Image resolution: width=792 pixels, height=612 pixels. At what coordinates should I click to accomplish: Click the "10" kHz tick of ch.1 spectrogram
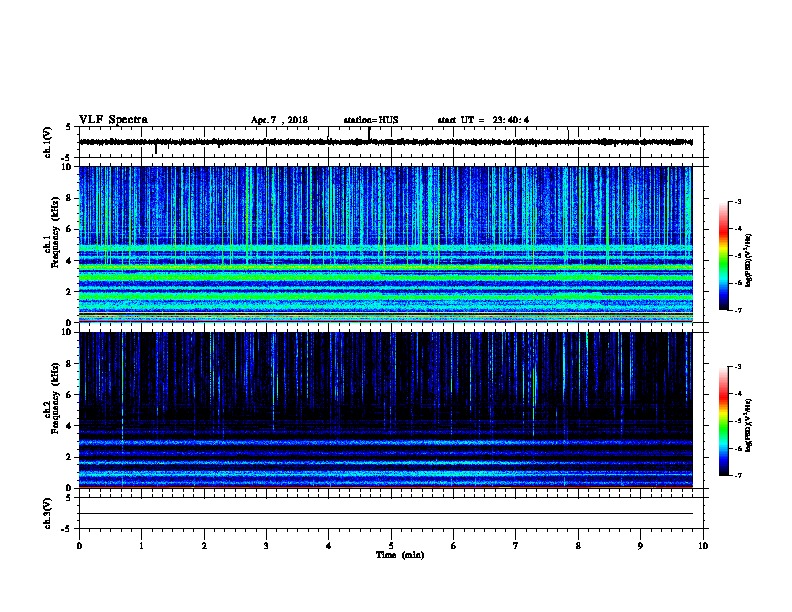(67, 167)
